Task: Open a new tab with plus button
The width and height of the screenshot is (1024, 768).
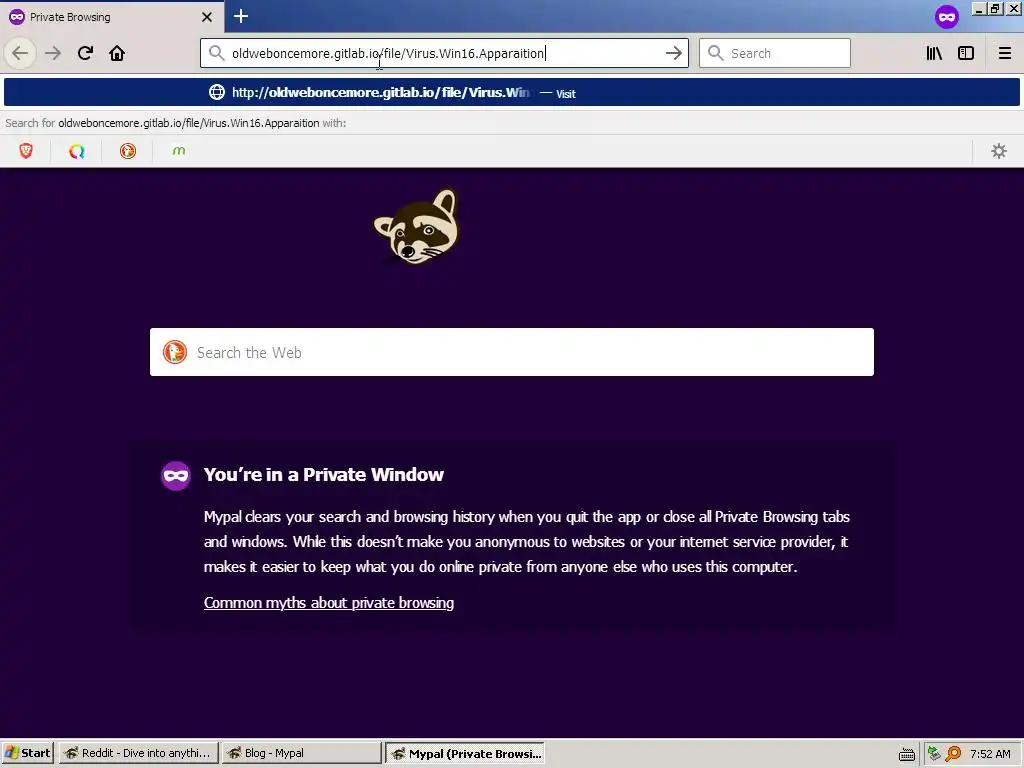Action: click(x=240, y=16)
